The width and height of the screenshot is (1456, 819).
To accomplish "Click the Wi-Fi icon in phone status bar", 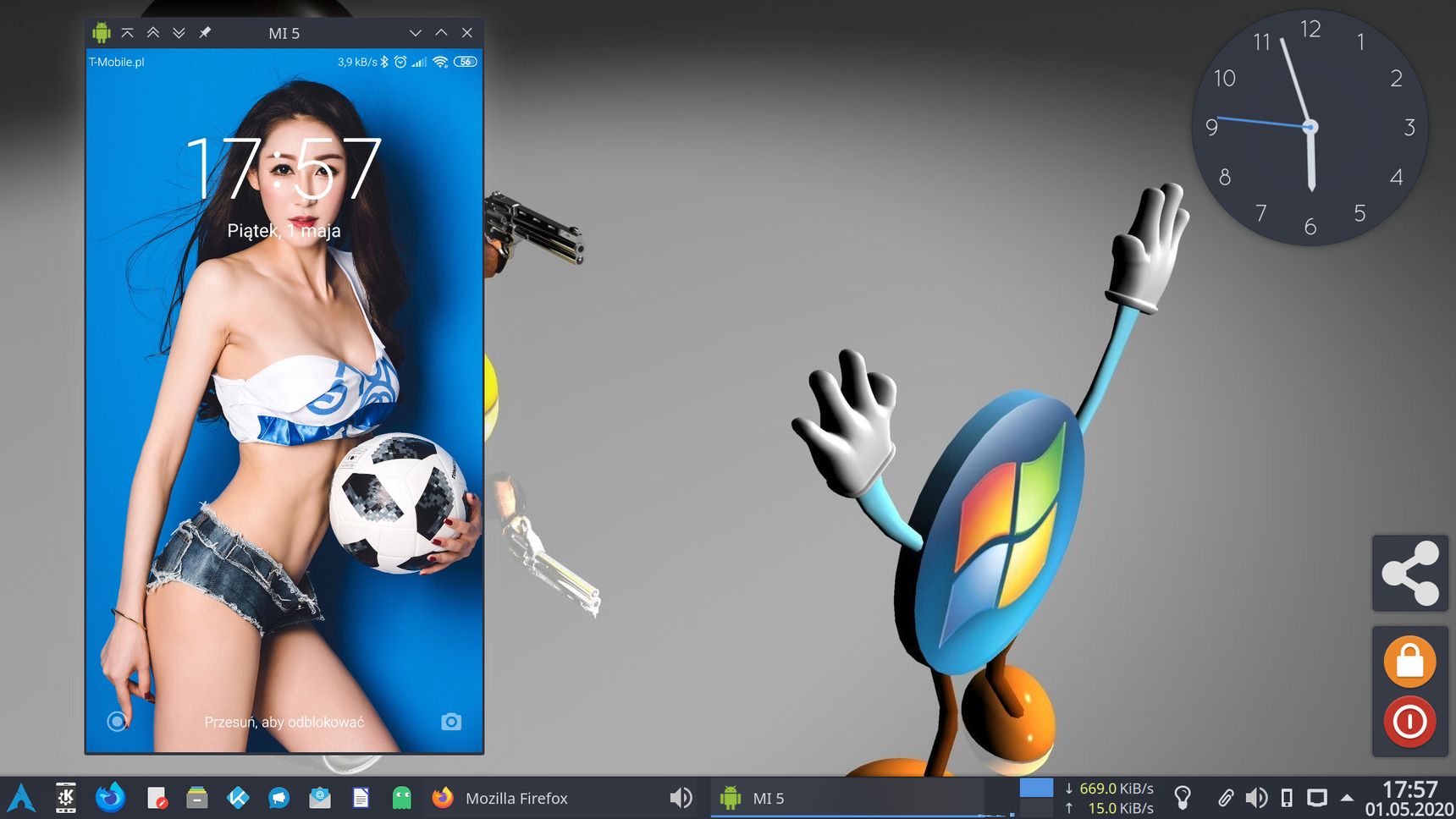I will [x=440, y=62].
